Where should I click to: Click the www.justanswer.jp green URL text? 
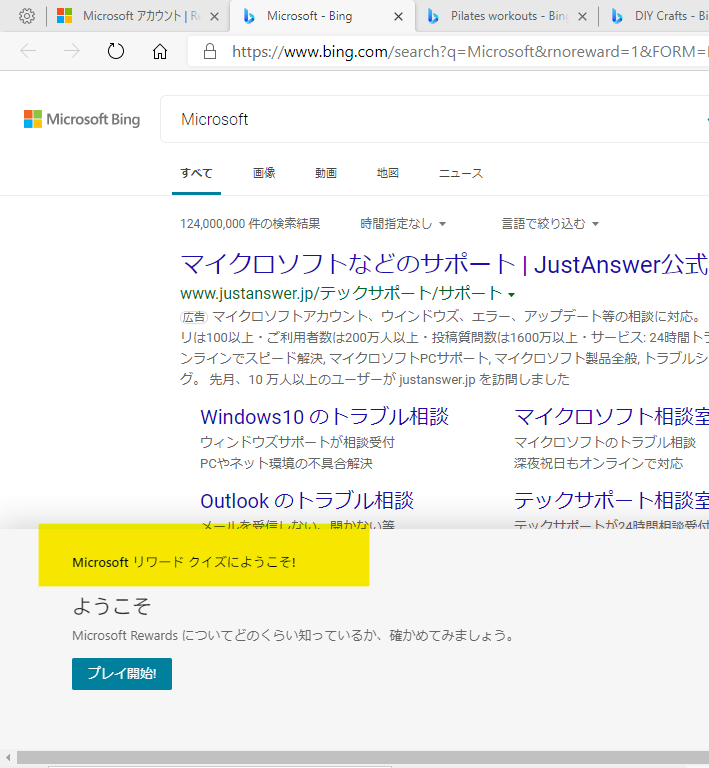(341, 293)
